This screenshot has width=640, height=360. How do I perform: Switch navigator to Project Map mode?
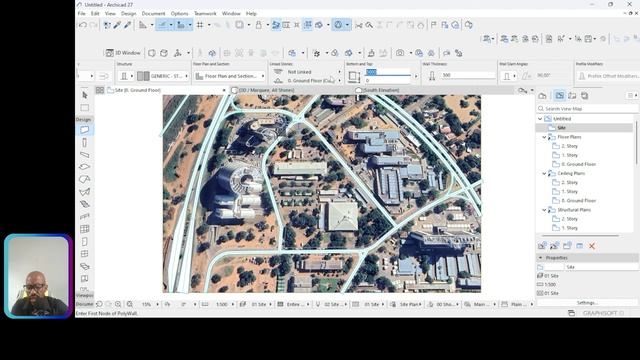coord(542,96)
